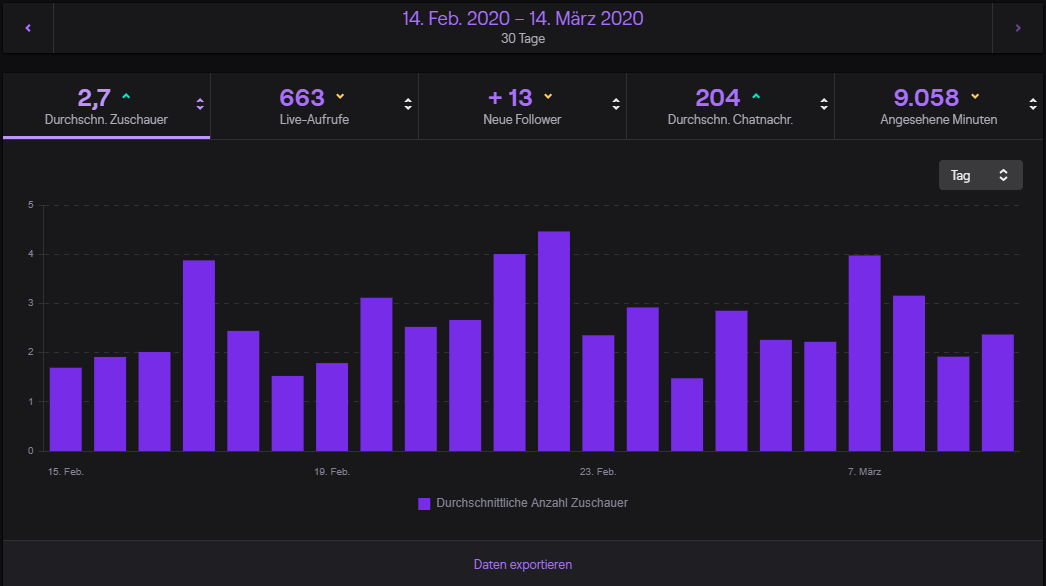
Task: Go to previous date range arrow
Action: [x=28, y=28]
